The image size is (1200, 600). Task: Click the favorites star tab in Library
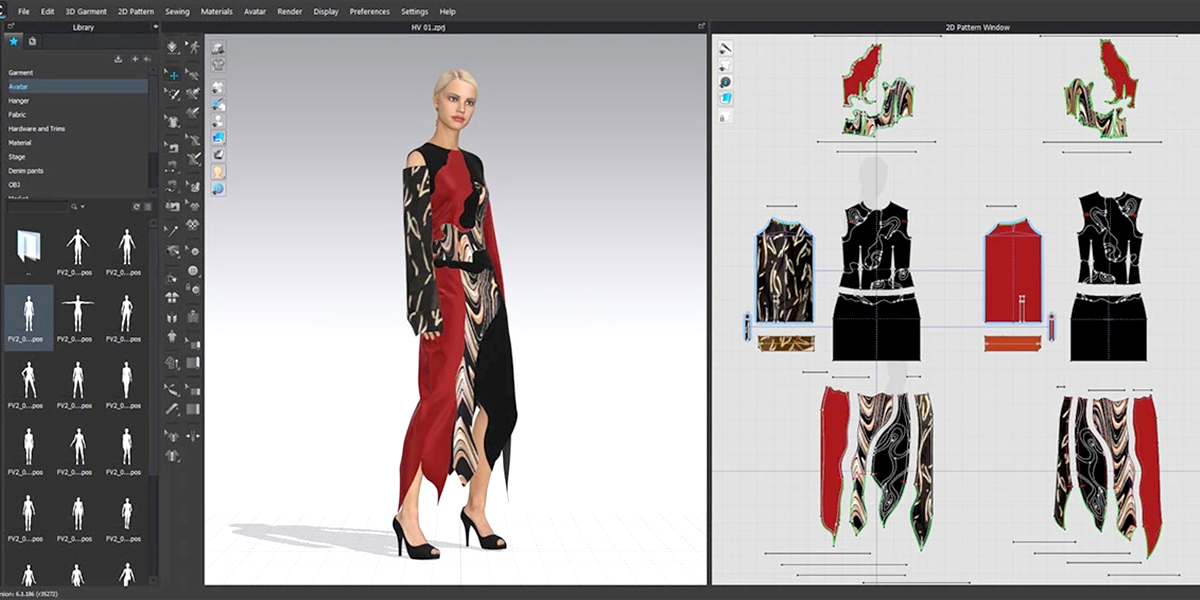point(13,41)
